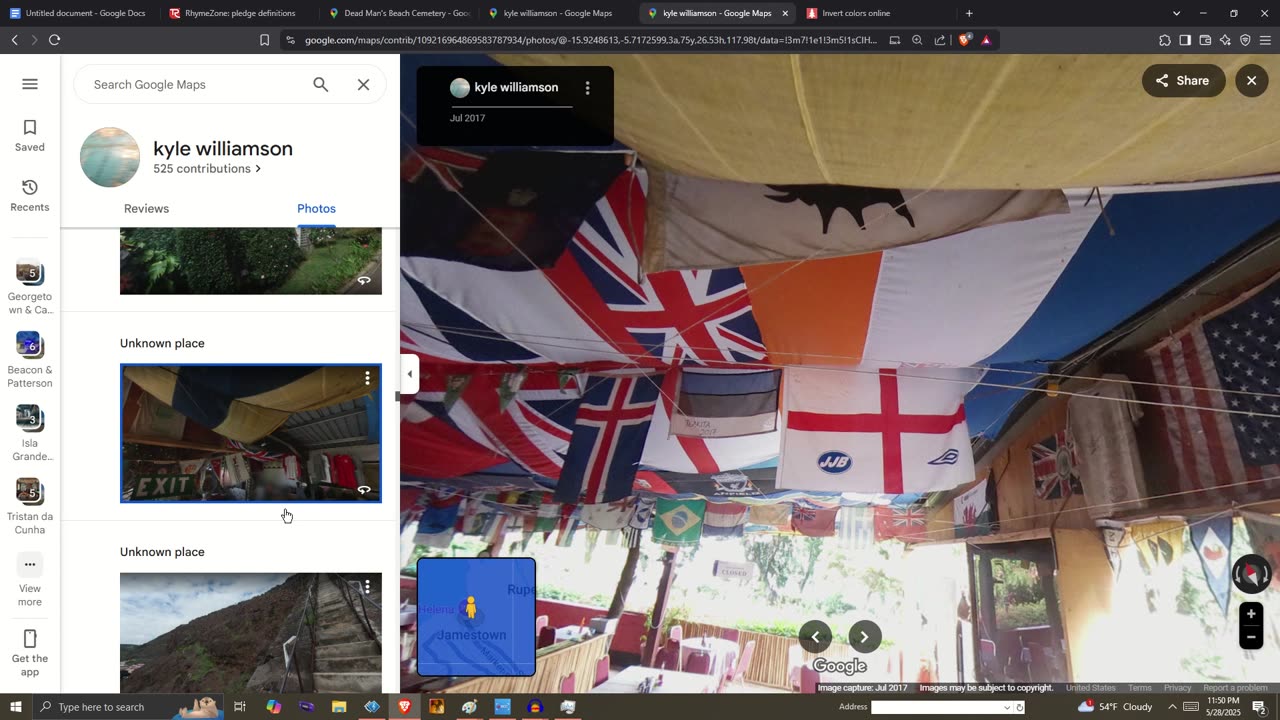Close the active kyle williamson tab
Image resolution: width=1280 pixels, height=720 pixels.
785,13
